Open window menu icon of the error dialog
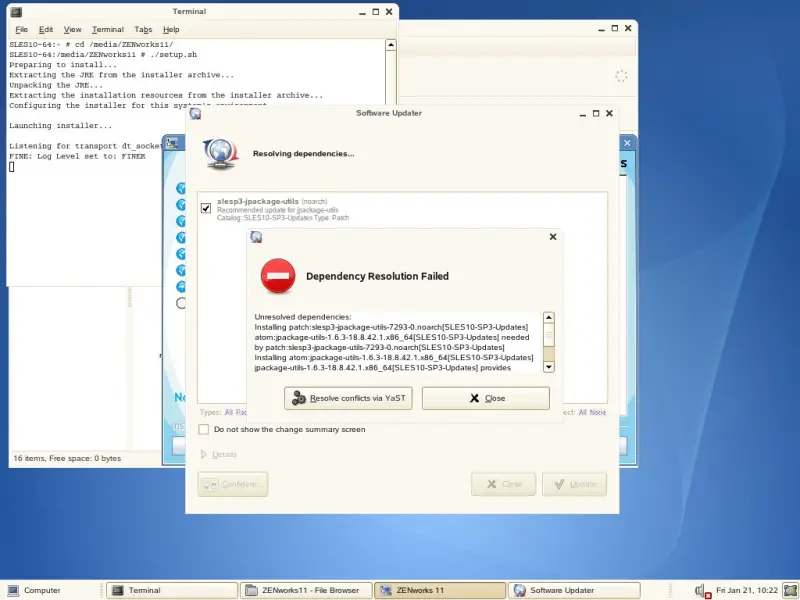This screenshot has width=800, height=600. (x=256, y=237)
